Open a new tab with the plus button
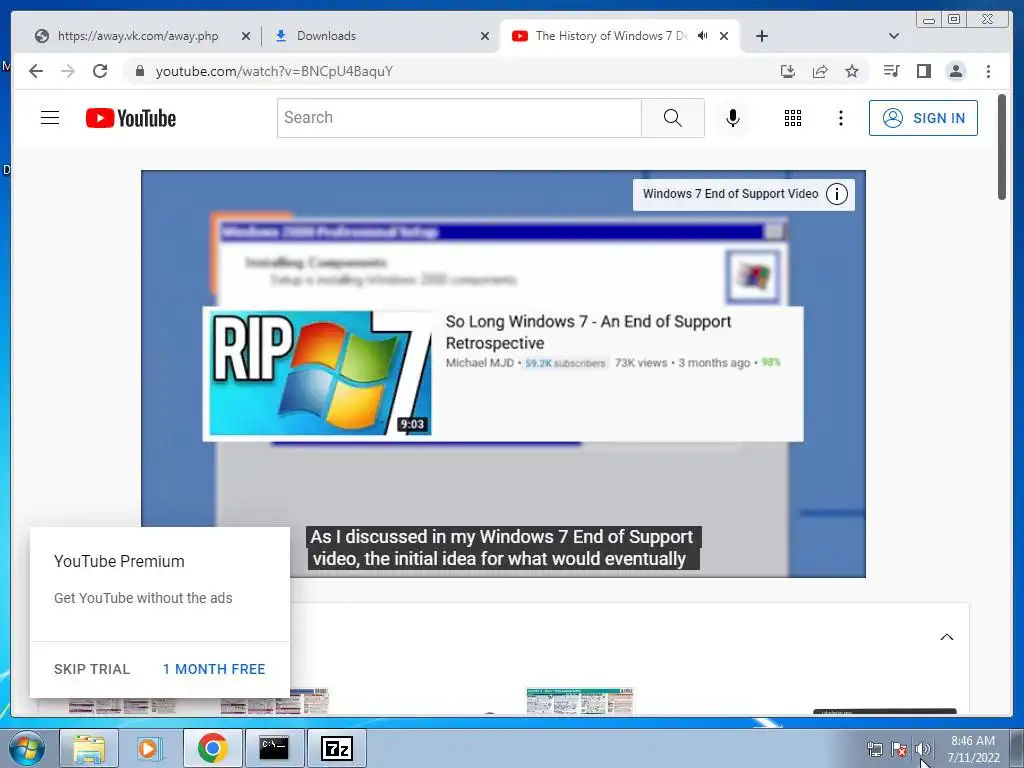The width and height of the screenshot is (1024, 768). tap(761, 36)
